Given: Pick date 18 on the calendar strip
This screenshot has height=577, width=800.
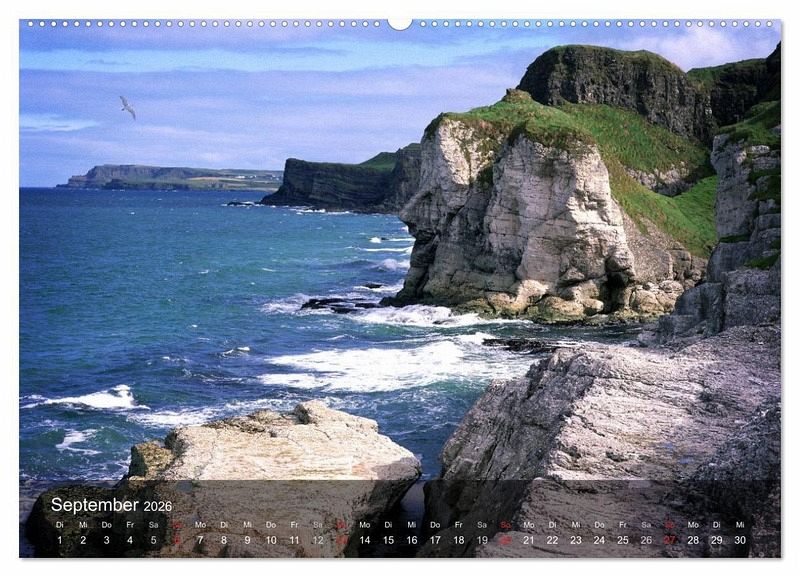Looking at the screenshot, I should coord(459,540).
